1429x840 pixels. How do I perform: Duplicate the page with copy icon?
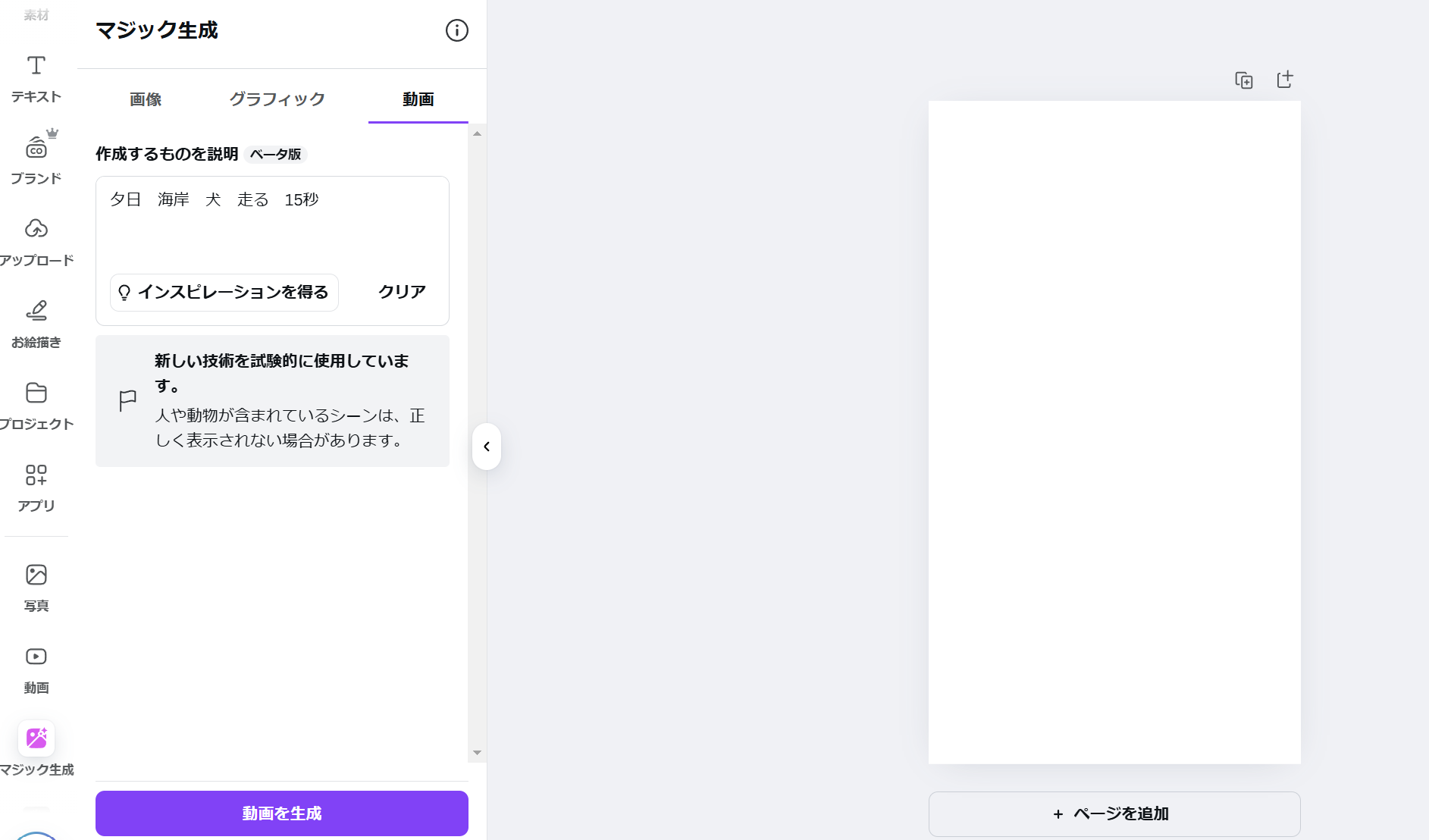click(x=1243, y=80)
